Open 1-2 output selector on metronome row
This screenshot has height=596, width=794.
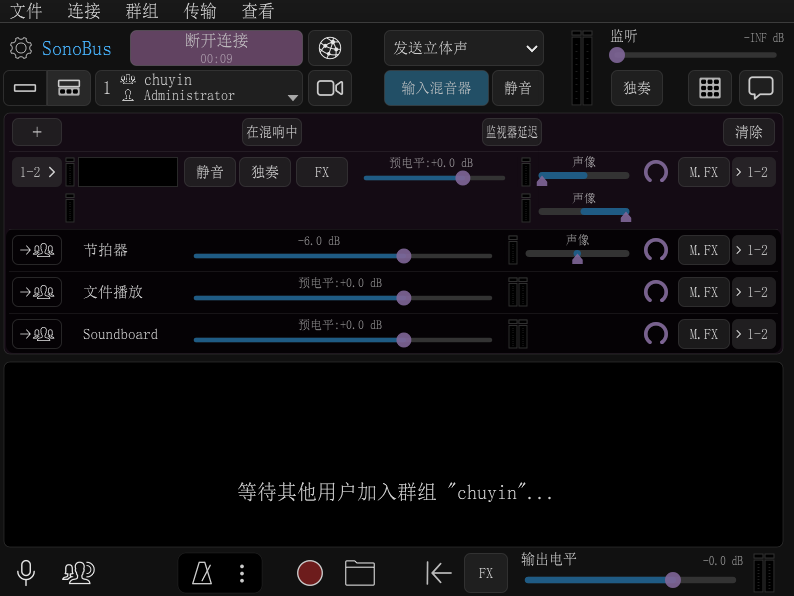pos(753,250)
